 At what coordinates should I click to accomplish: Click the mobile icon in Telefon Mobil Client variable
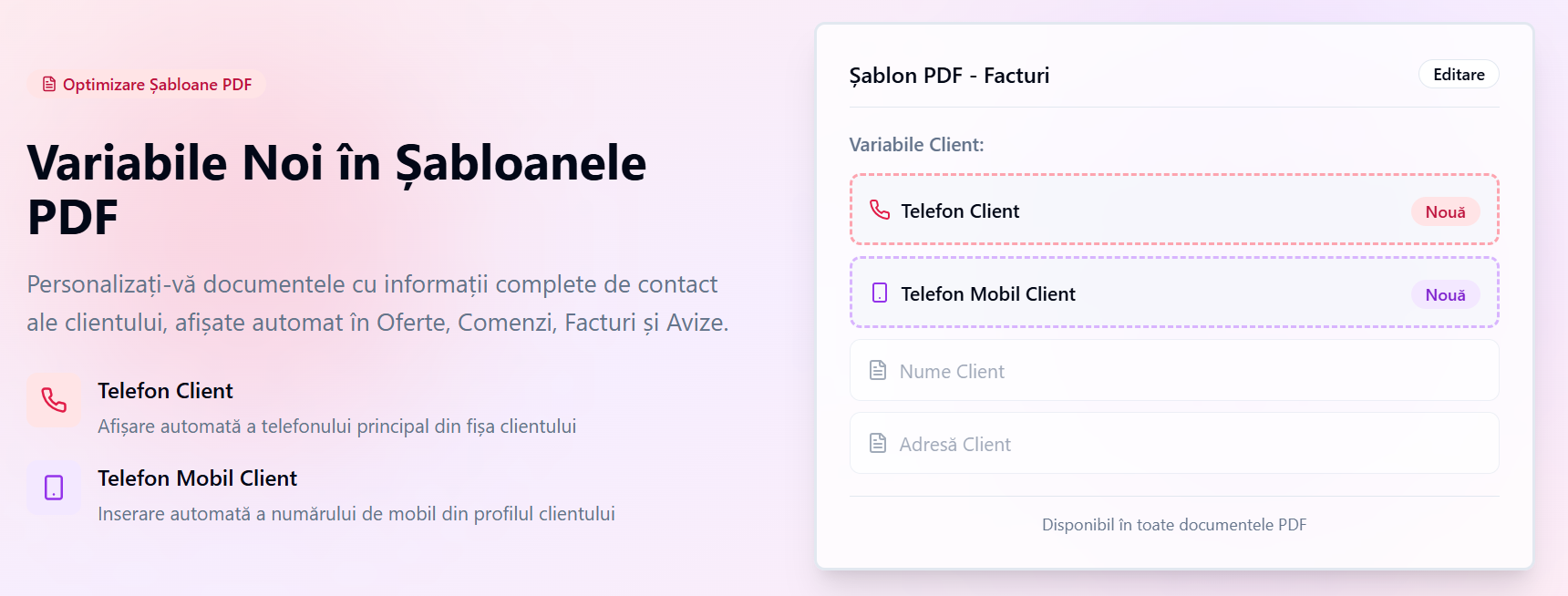click(879, 293)
